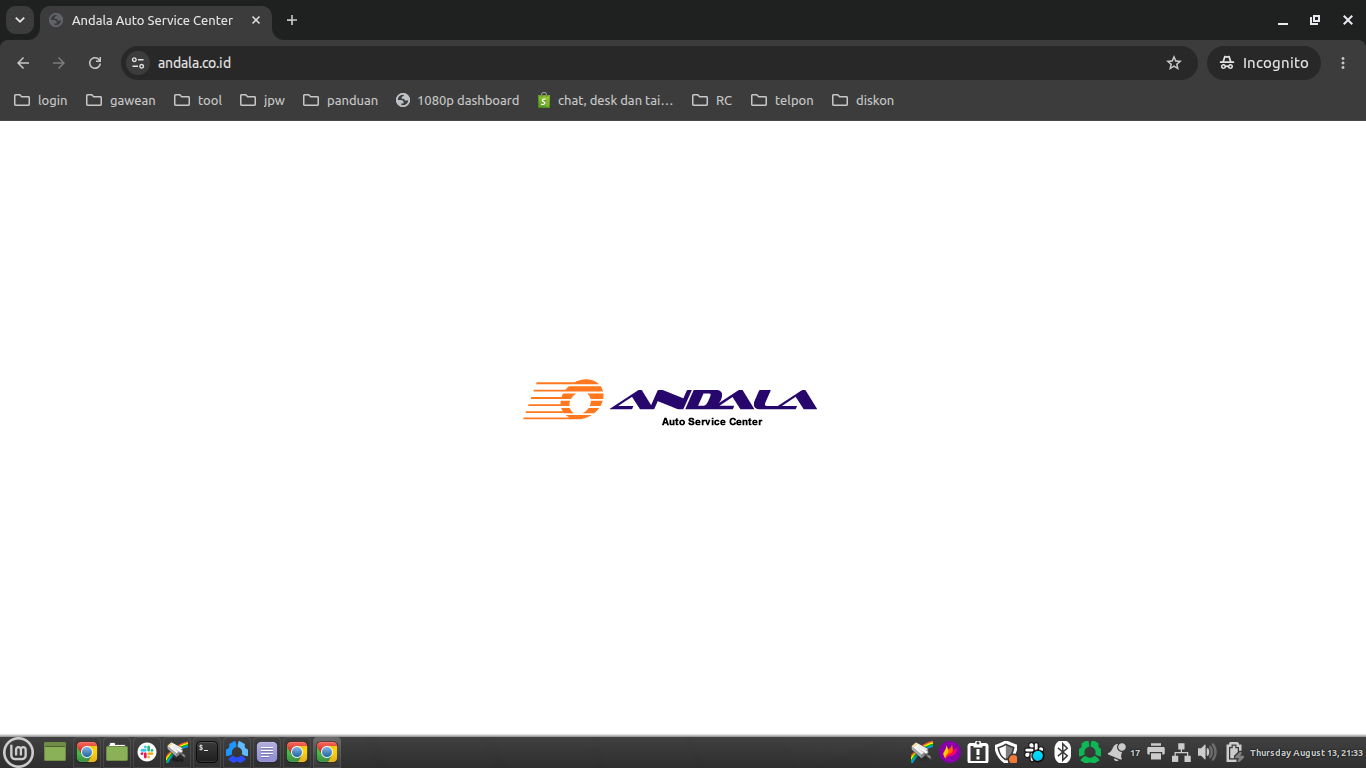The height and width of the screenshot is (768, 1366).
Task: Open the calendar from Thursday August 13 clock
Action: 1306,752
